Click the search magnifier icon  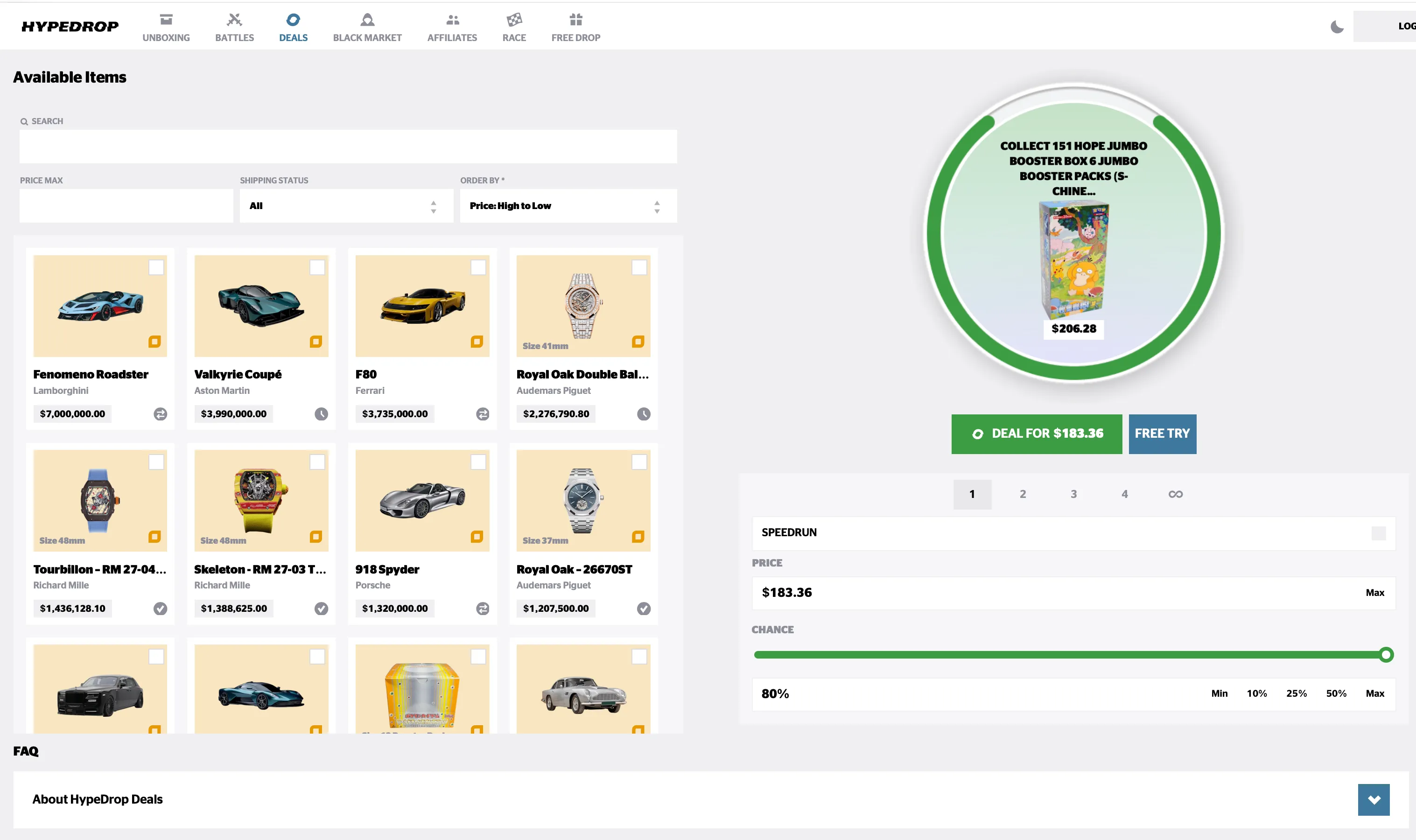(x=24, y=122)
